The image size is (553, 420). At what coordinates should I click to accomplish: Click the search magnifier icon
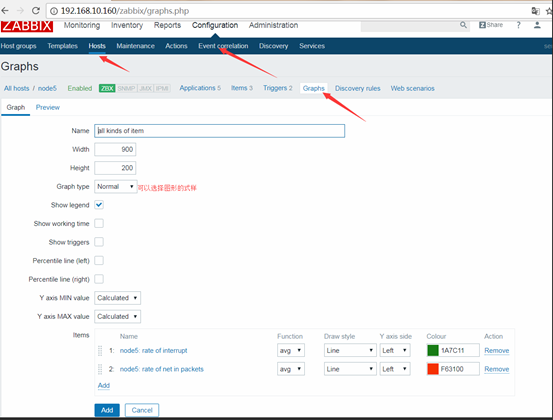tap(463, 25)
